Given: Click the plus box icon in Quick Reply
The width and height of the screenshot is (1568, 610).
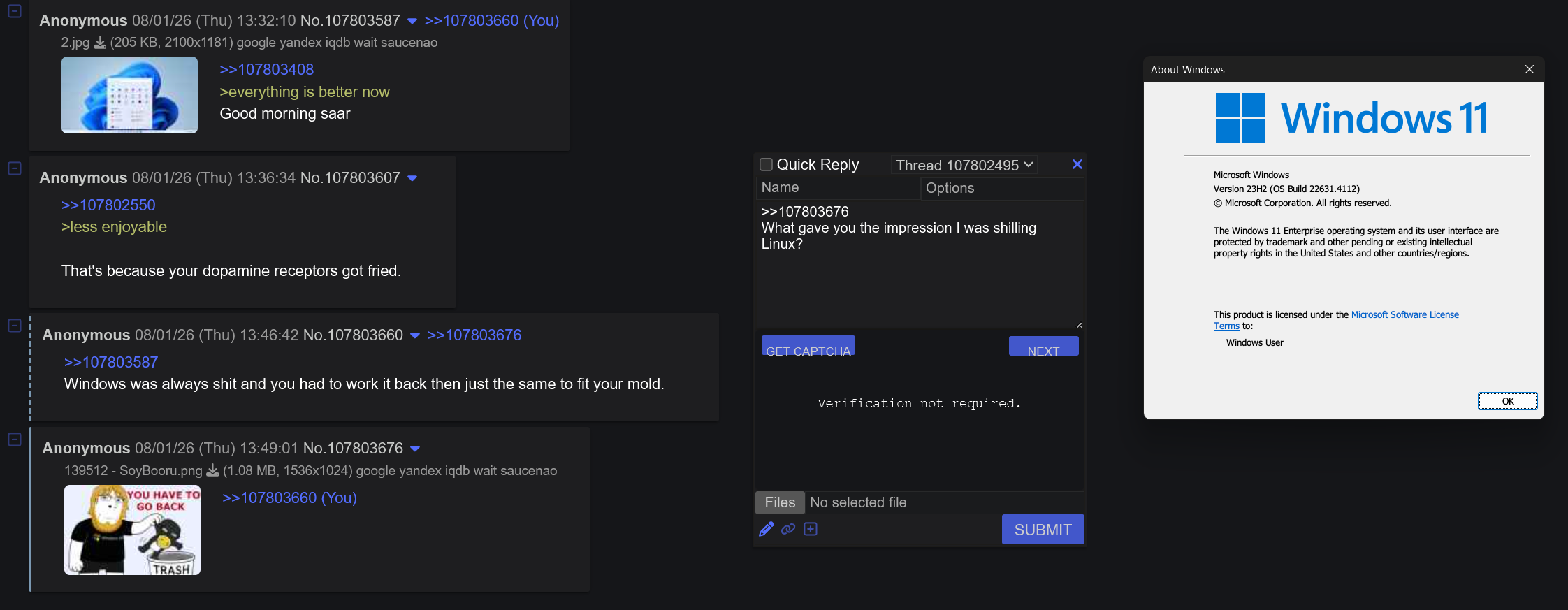Looking at the screenshot, I should pos(811,529).
